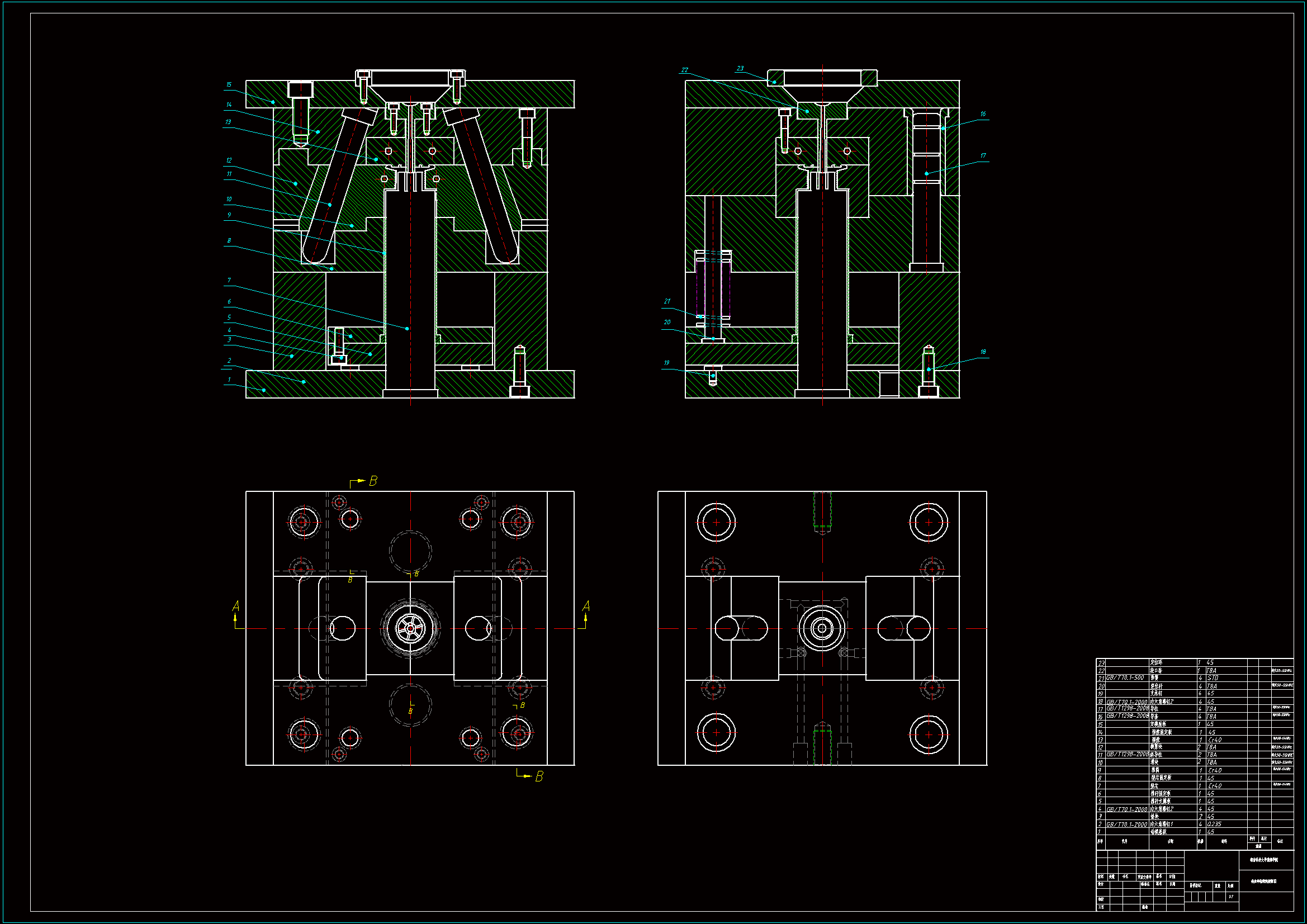Select balloon number 23 on the right section view
Viewport: 1307px width, 924px height.
740,68
